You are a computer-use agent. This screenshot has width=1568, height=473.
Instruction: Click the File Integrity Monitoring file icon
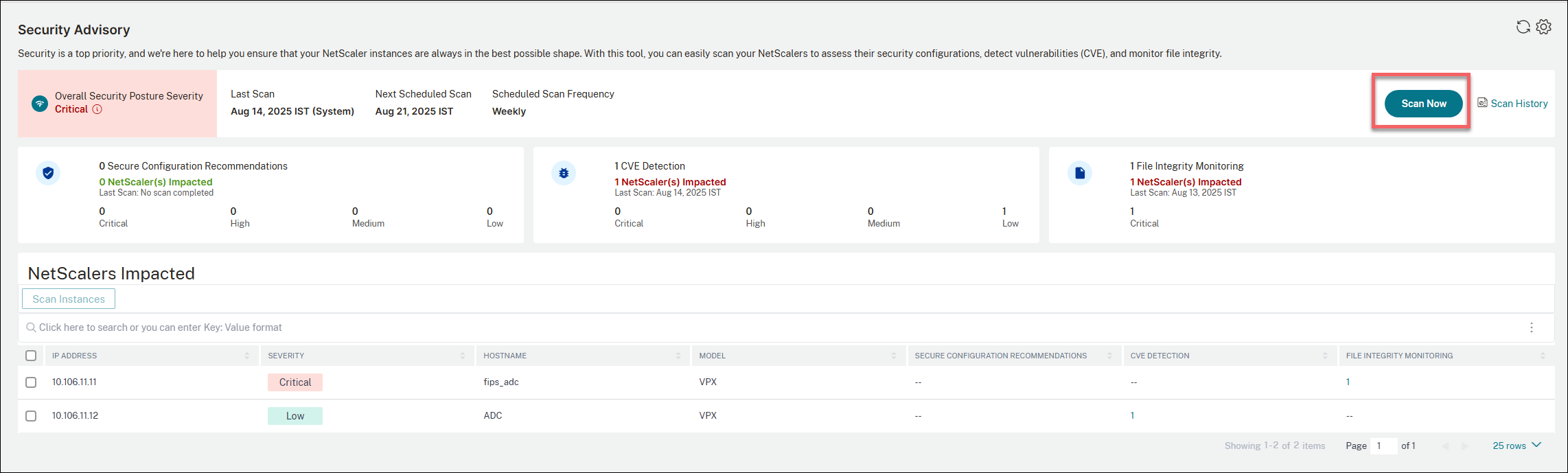1080,173
